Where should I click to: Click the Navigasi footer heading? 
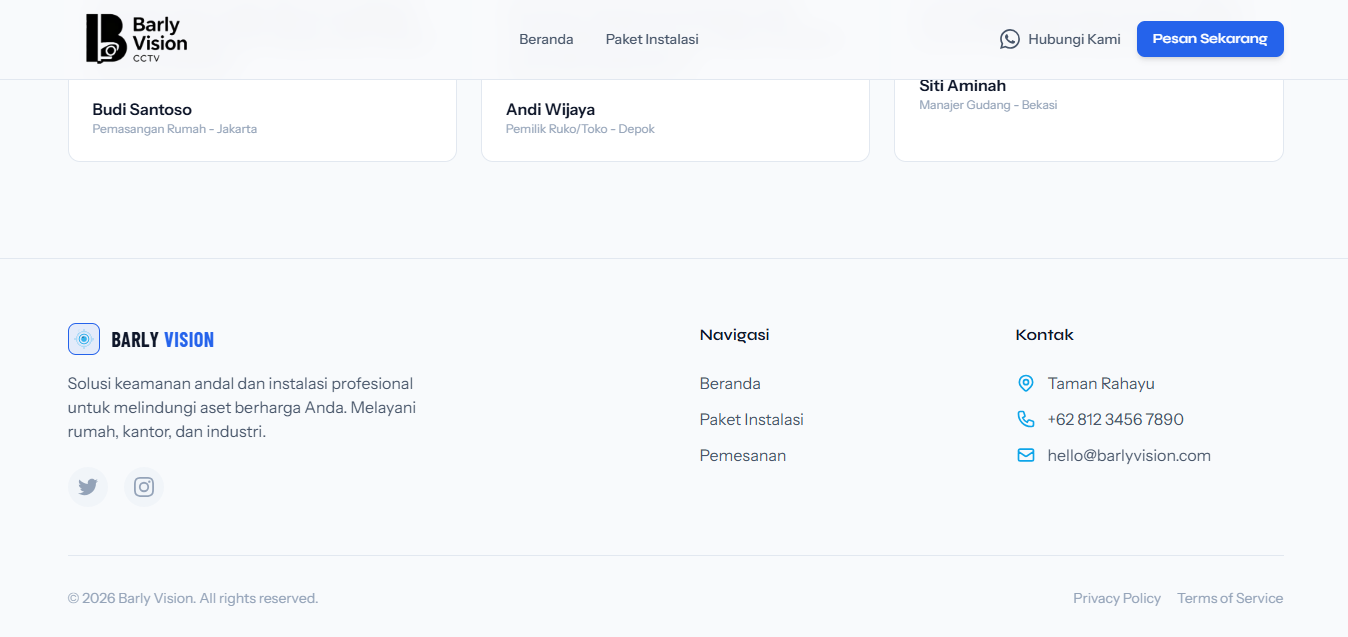735,335
